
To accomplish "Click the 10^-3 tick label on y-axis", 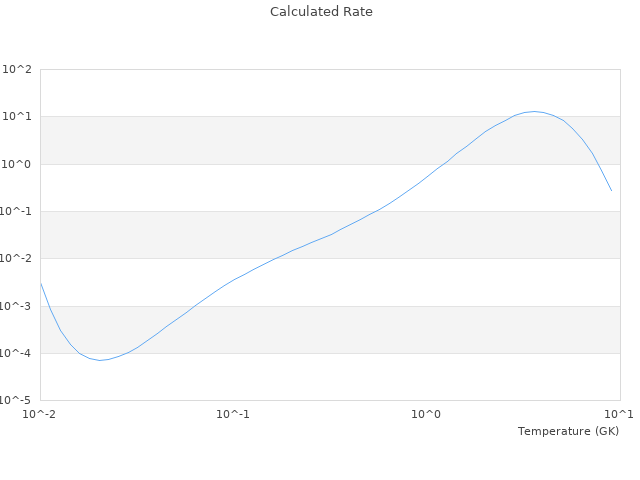I will click(16, 306).
